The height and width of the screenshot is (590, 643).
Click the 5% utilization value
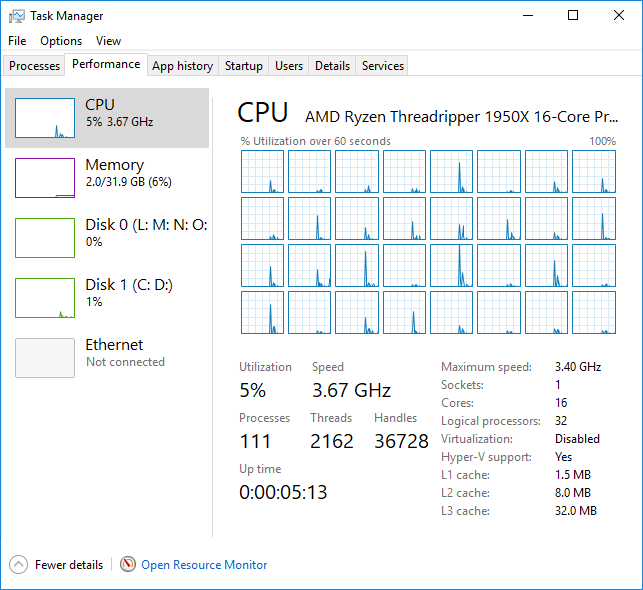(x=253, y=390)
